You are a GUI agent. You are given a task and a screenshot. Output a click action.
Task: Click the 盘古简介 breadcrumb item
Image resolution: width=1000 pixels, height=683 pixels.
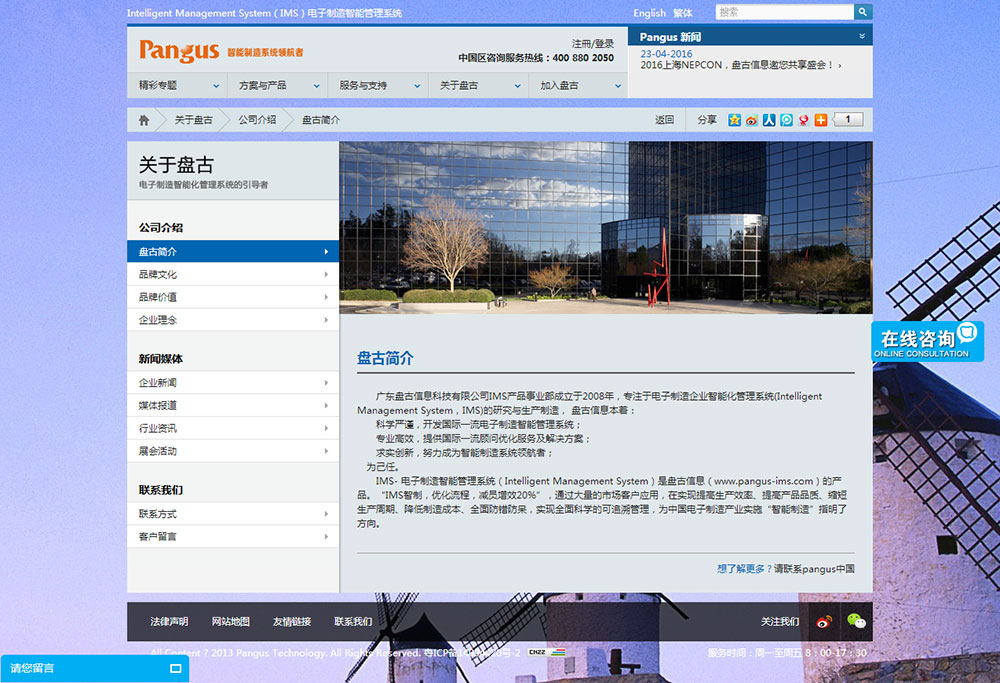[x=321, y=120]
